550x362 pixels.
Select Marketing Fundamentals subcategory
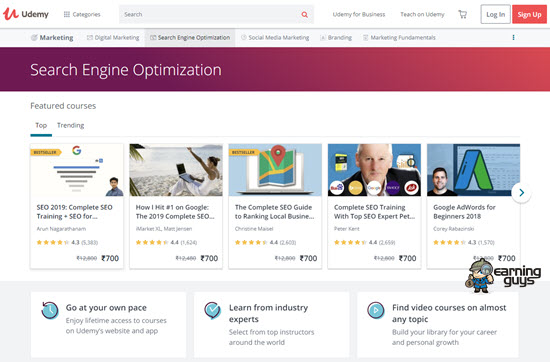[x=399, y=38]
